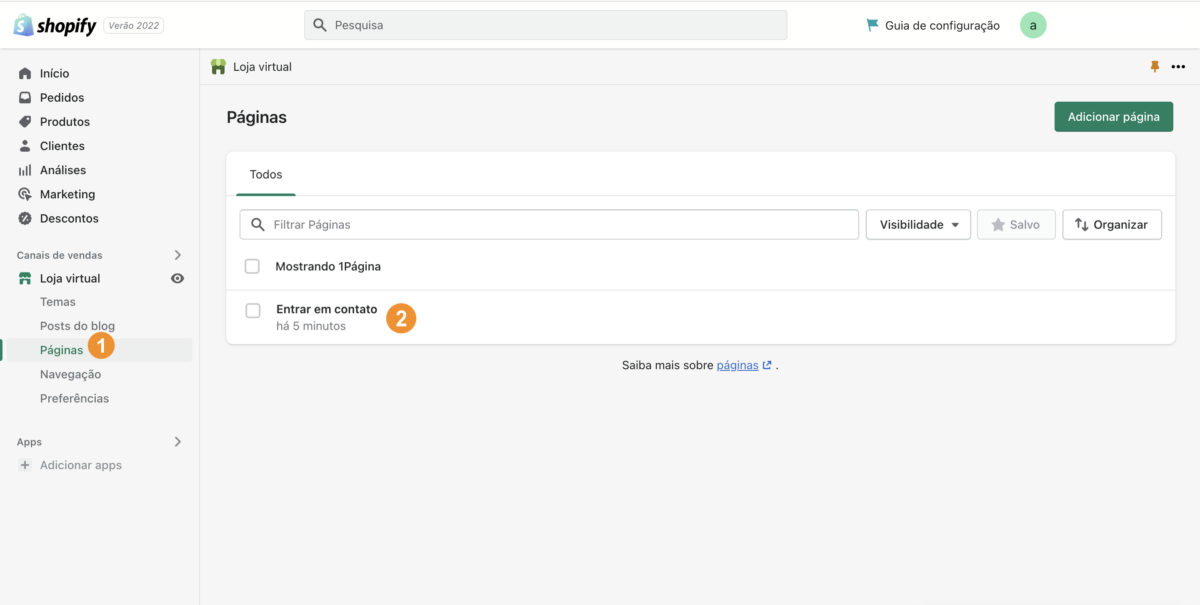1200x605 pixels.
Task: Open Temas in the sidebar
Action: click(58, 302)
